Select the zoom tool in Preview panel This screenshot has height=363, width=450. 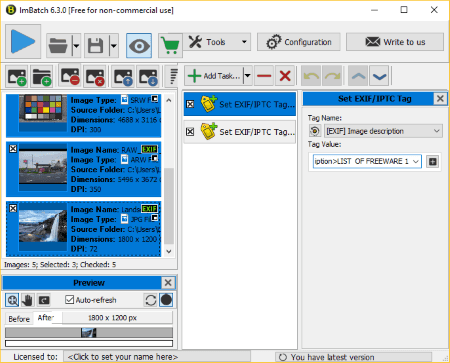tap(12, 300)
